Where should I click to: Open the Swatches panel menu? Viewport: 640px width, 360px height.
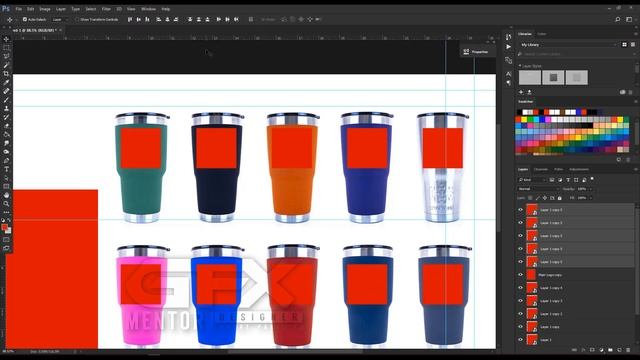(636, 102)
